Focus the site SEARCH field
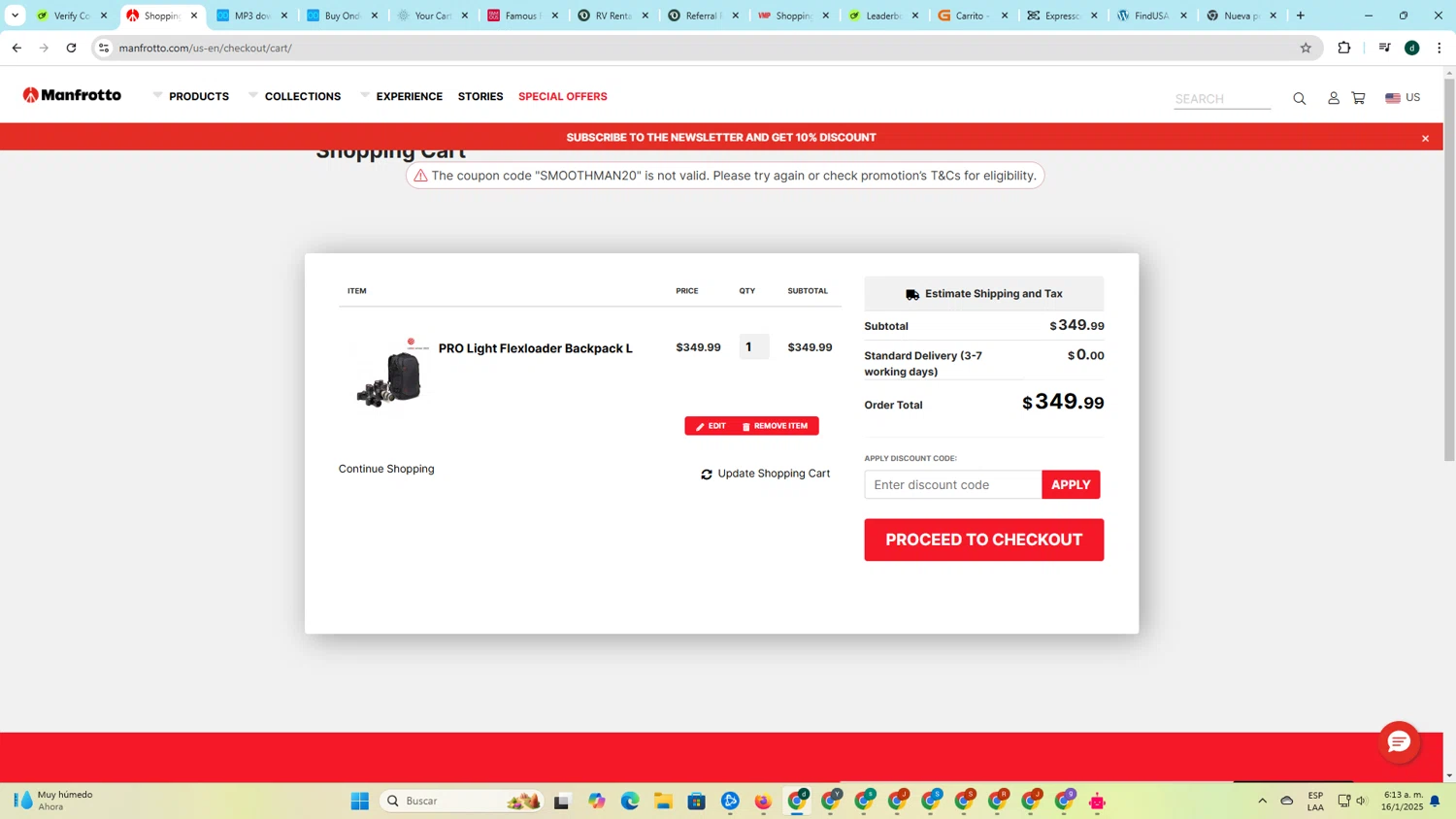This screenshot has height=819, width=1456. [1222, 99]
